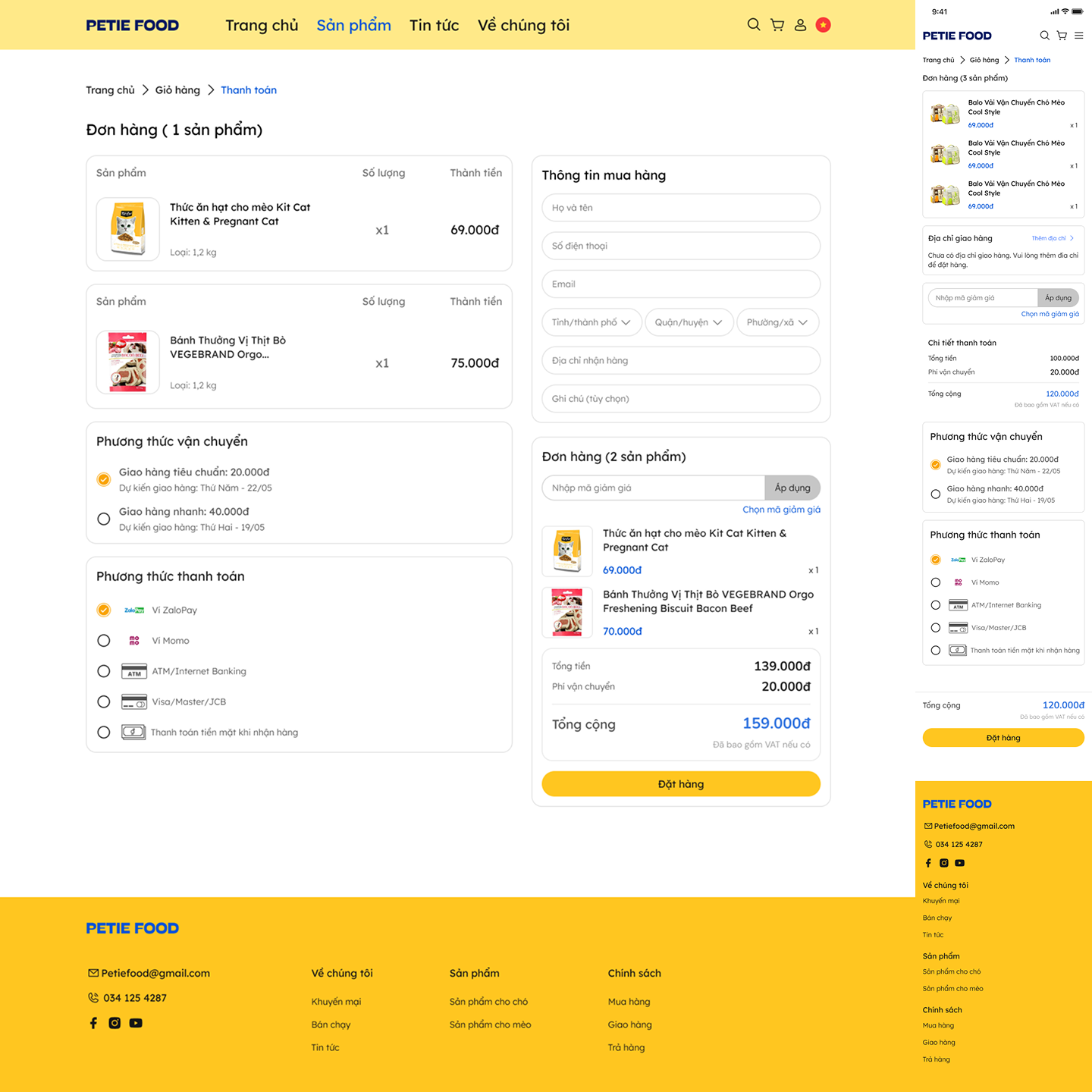
Task: Choose ATM/Internet Banking payment on desktop
Action: 104,671
